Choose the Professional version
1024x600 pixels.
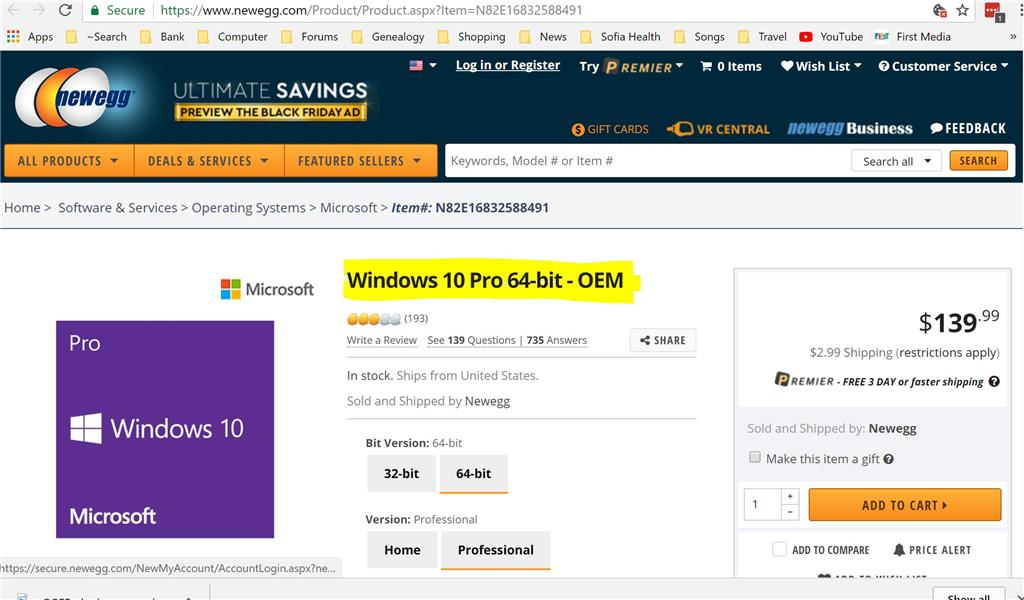(x=496, y=550)
